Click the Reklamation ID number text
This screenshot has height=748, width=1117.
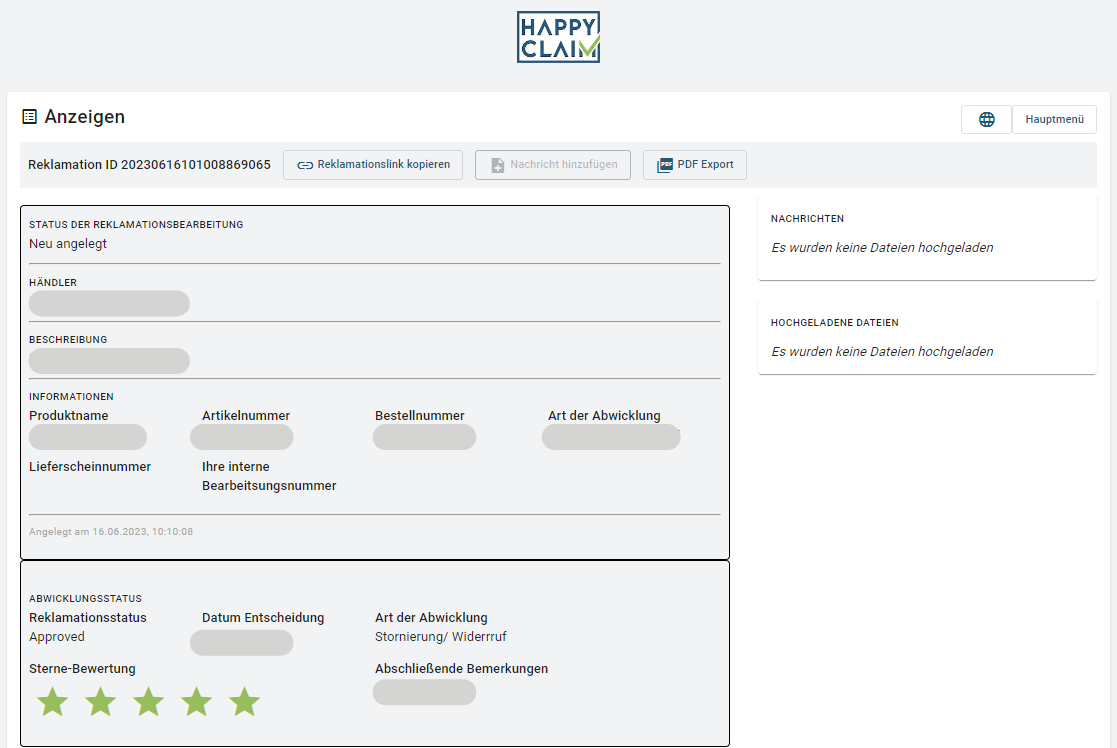(x=195, y=165)
